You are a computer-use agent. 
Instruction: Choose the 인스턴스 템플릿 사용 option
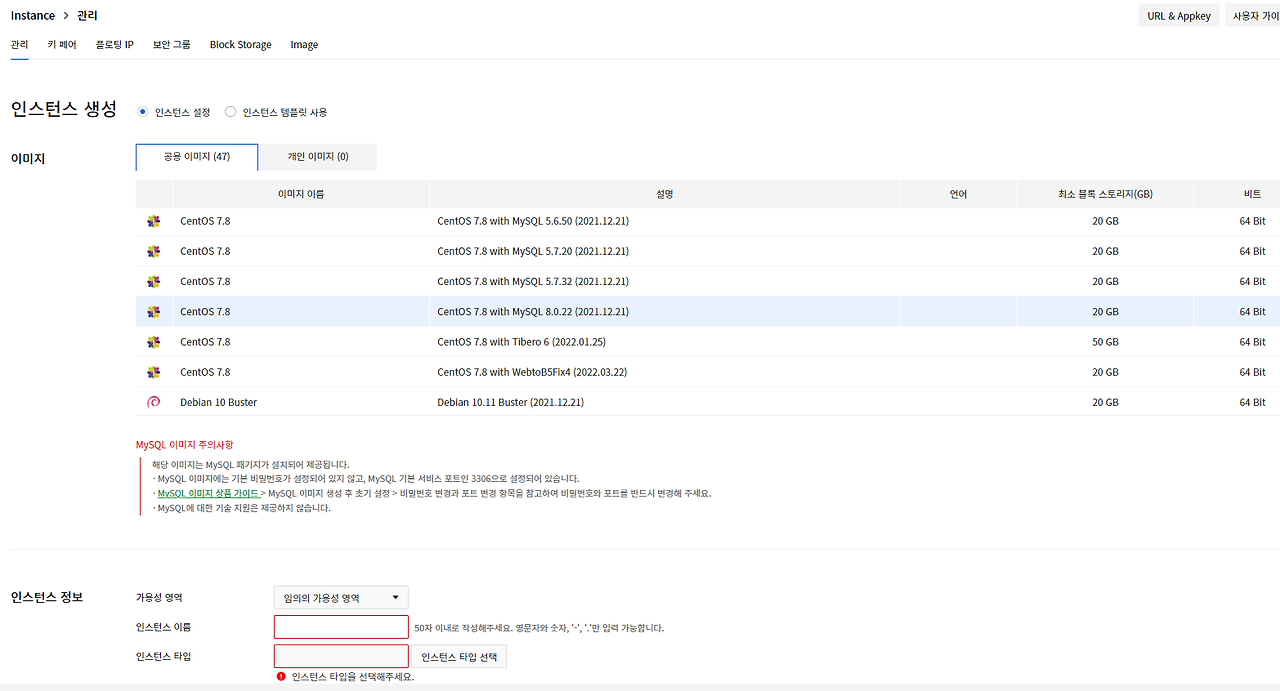pos(230,111)
